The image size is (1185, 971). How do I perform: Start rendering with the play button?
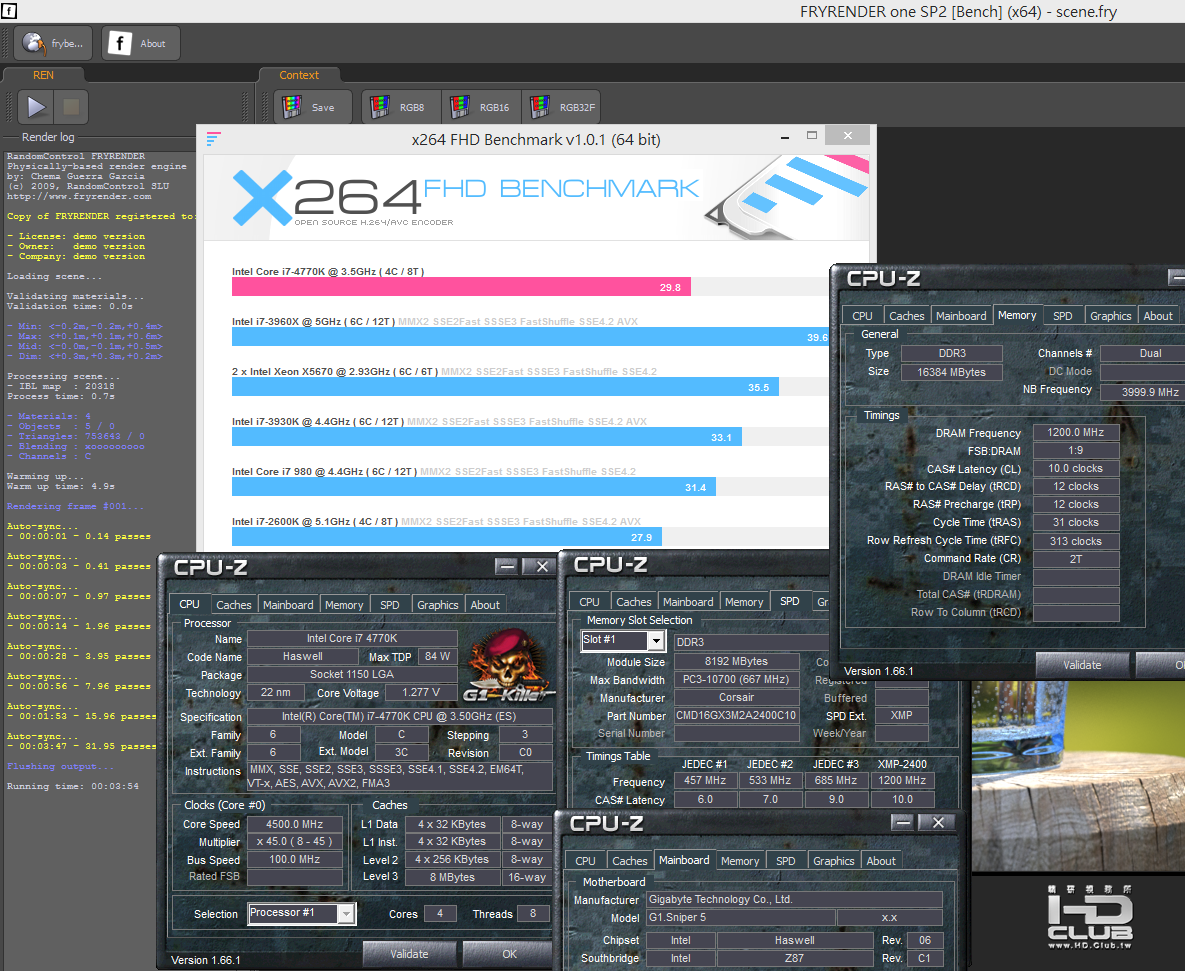pyautogui.click(x=36, y=107)
